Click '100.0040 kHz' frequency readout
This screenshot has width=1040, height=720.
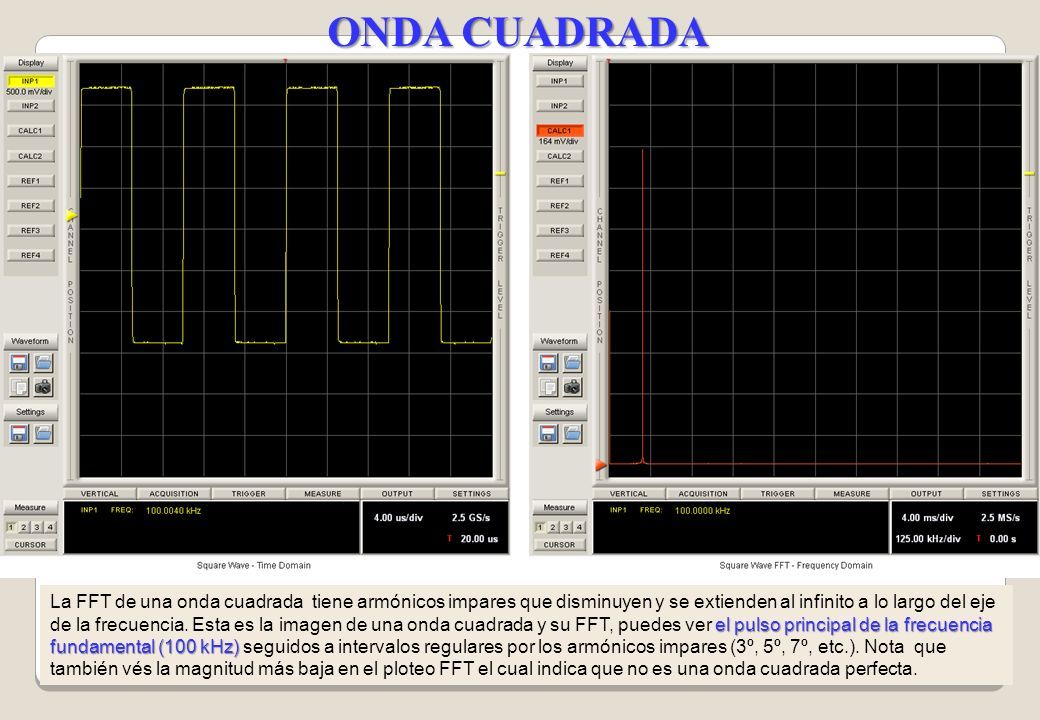coord(173,510)
